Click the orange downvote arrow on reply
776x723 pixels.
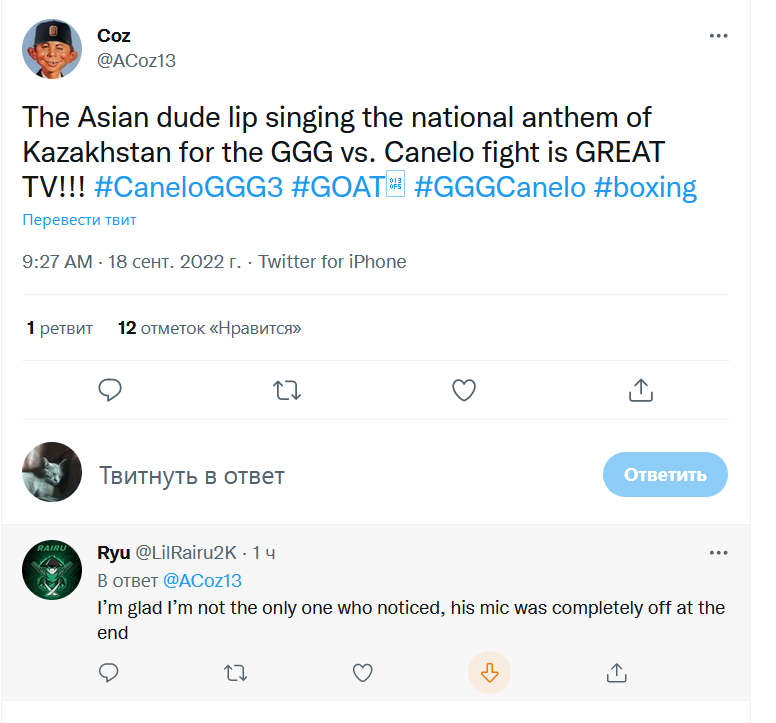pos(490,672)
